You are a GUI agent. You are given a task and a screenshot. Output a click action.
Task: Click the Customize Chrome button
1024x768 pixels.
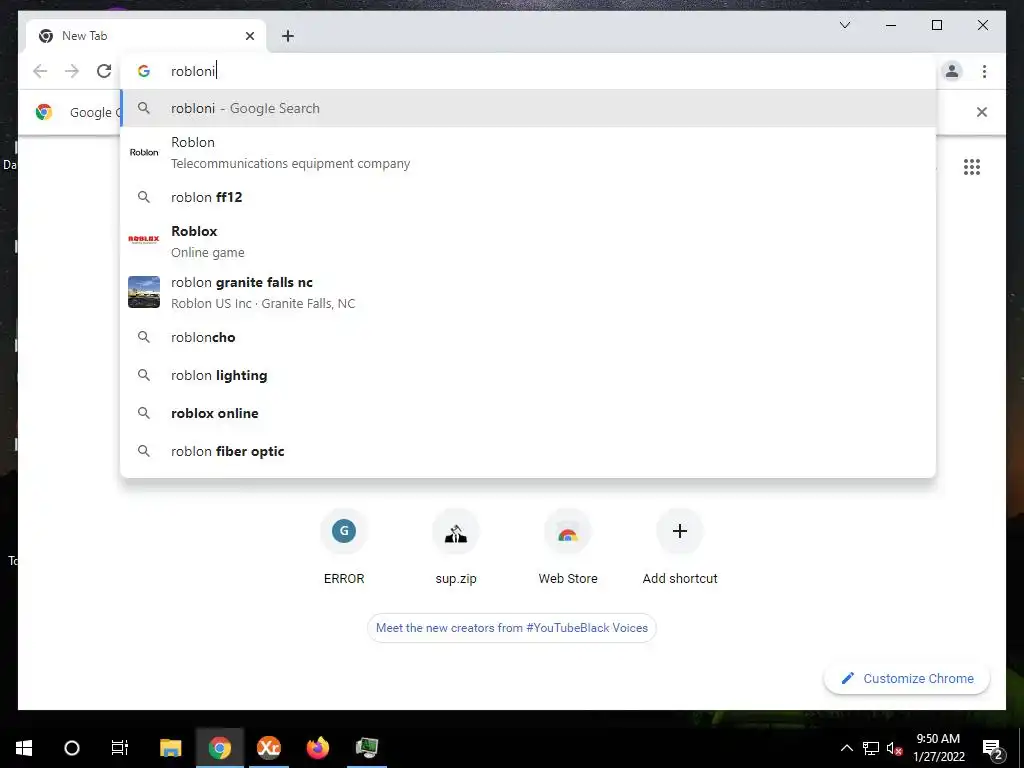coord(907,679)
